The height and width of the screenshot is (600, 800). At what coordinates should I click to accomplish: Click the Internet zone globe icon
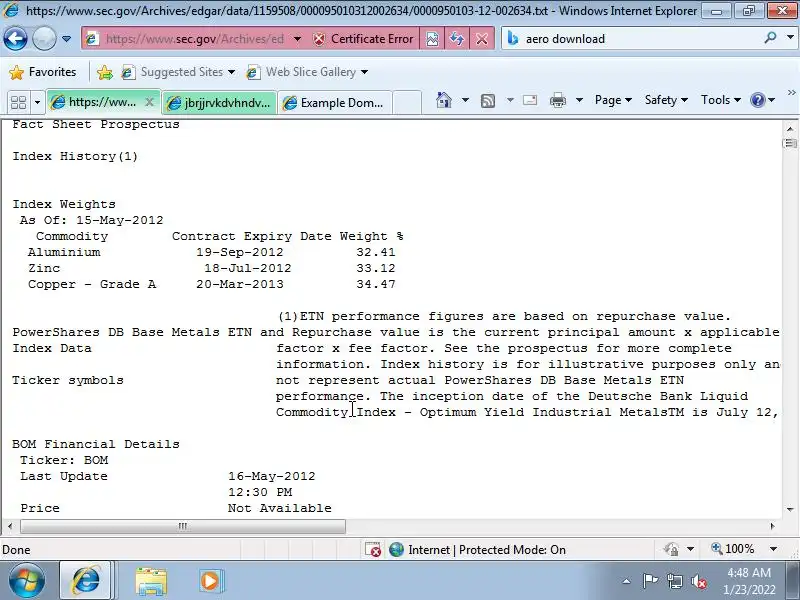(396, 549)
